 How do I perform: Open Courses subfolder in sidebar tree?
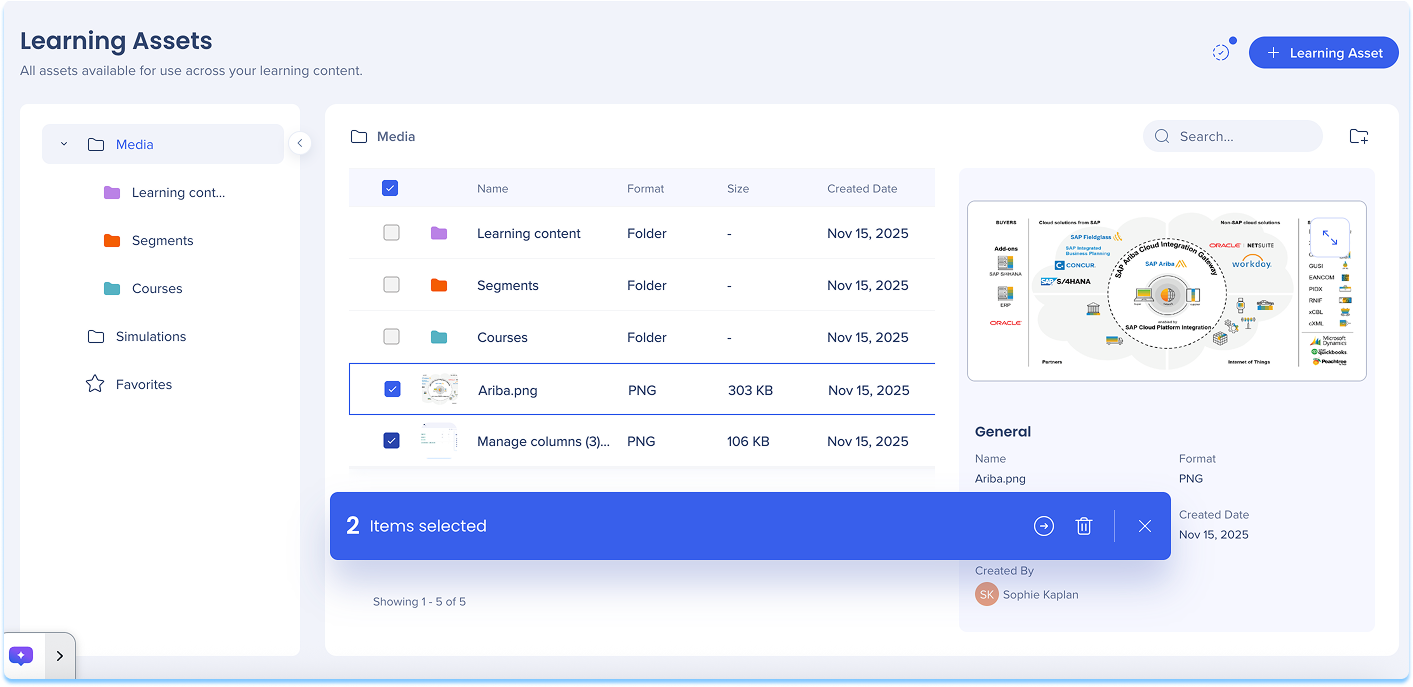157,289
